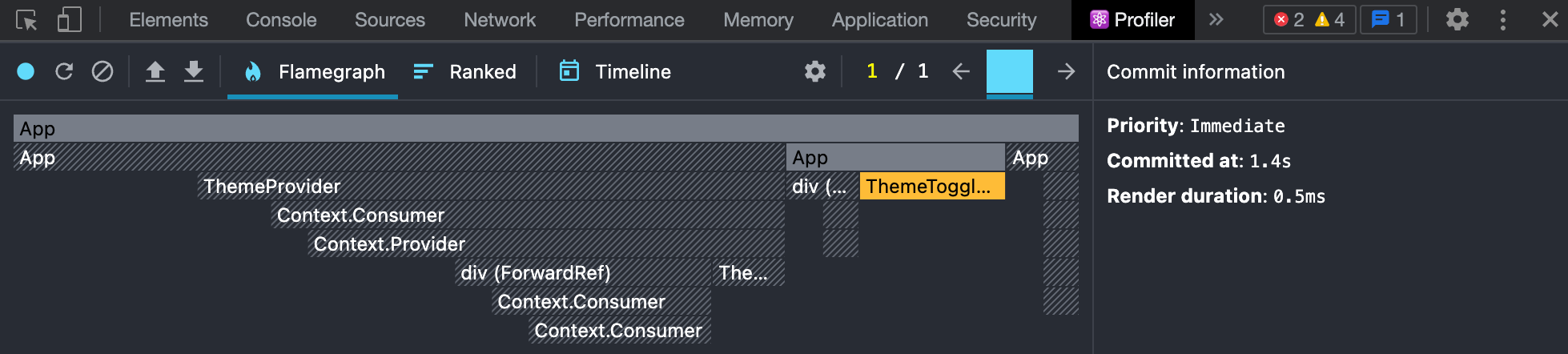
Task: Open profiler settings gear
Action: click(x=815, y=72)
